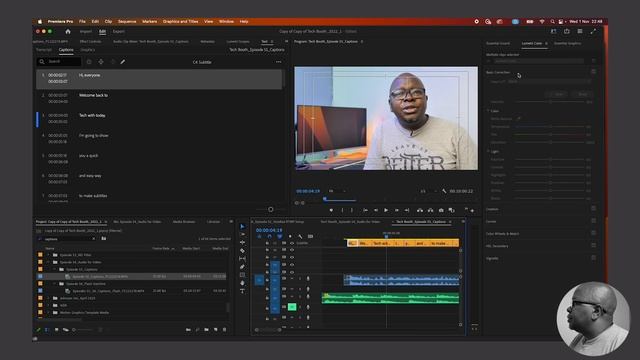The image size is (640, 360).
Task: Click the trash Clear icon in Project panel
Action: click(224, 329)
